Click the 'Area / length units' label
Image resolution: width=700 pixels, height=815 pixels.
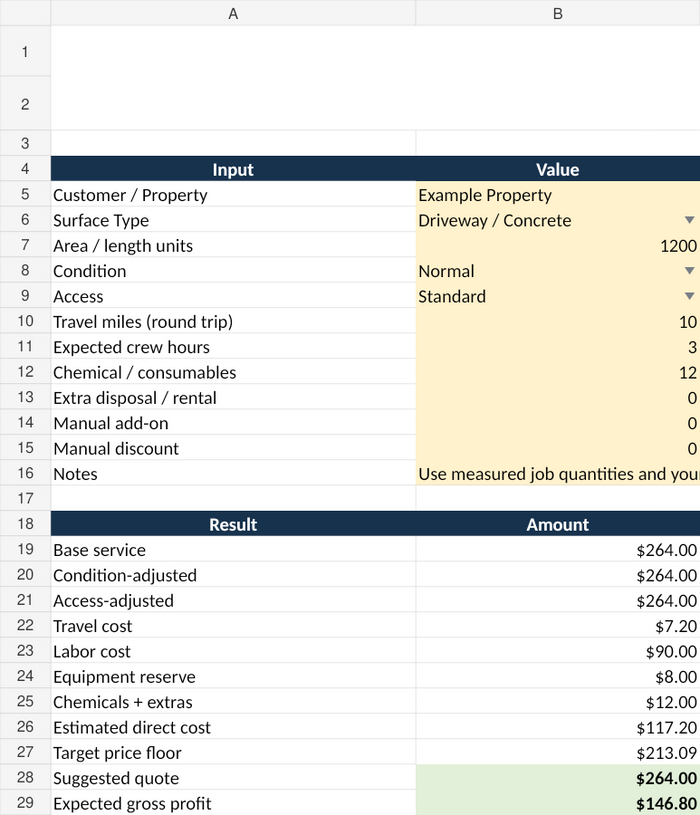tap(123, 246)
